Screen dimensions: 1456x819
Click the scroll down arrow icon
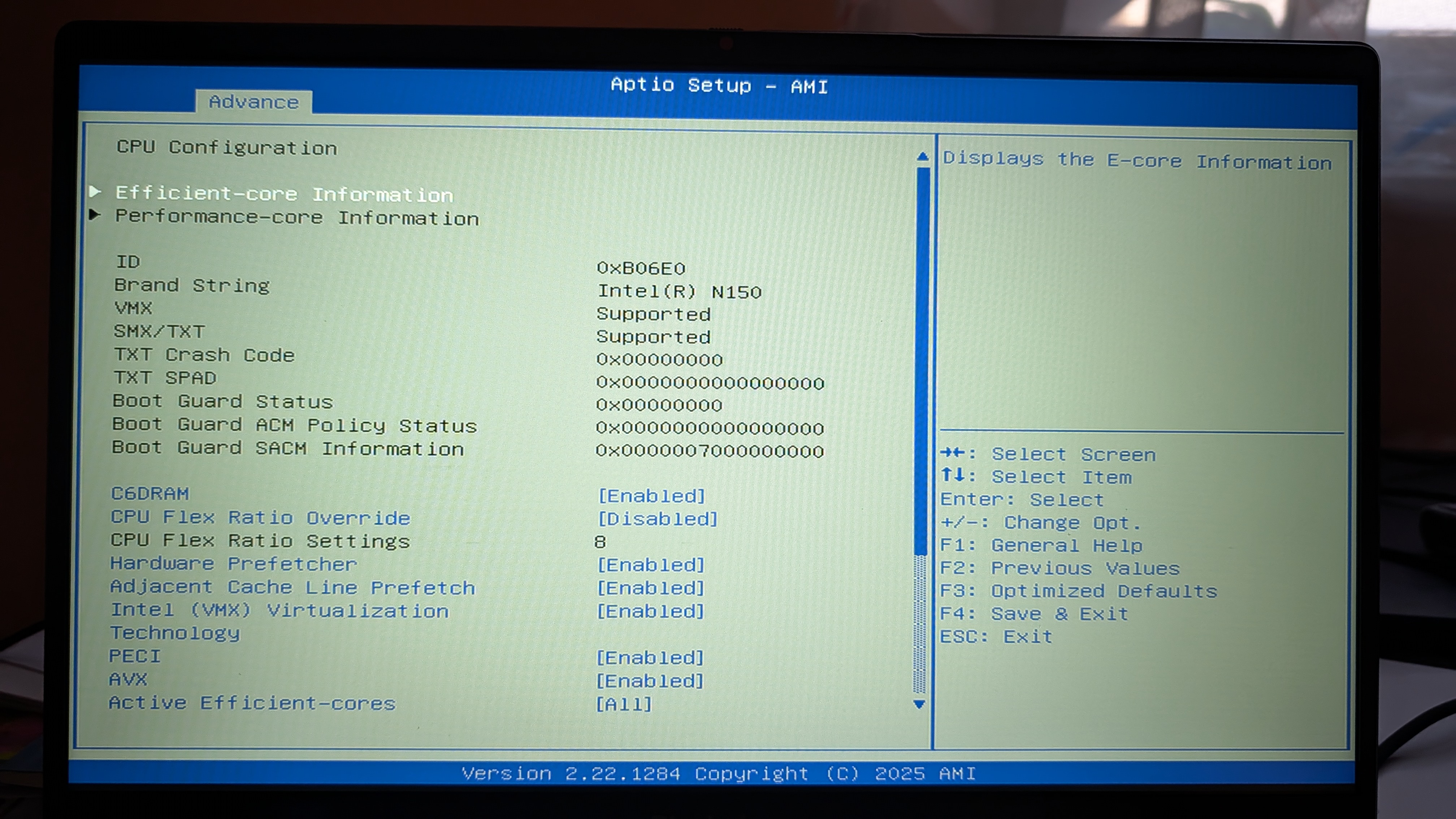919,704
